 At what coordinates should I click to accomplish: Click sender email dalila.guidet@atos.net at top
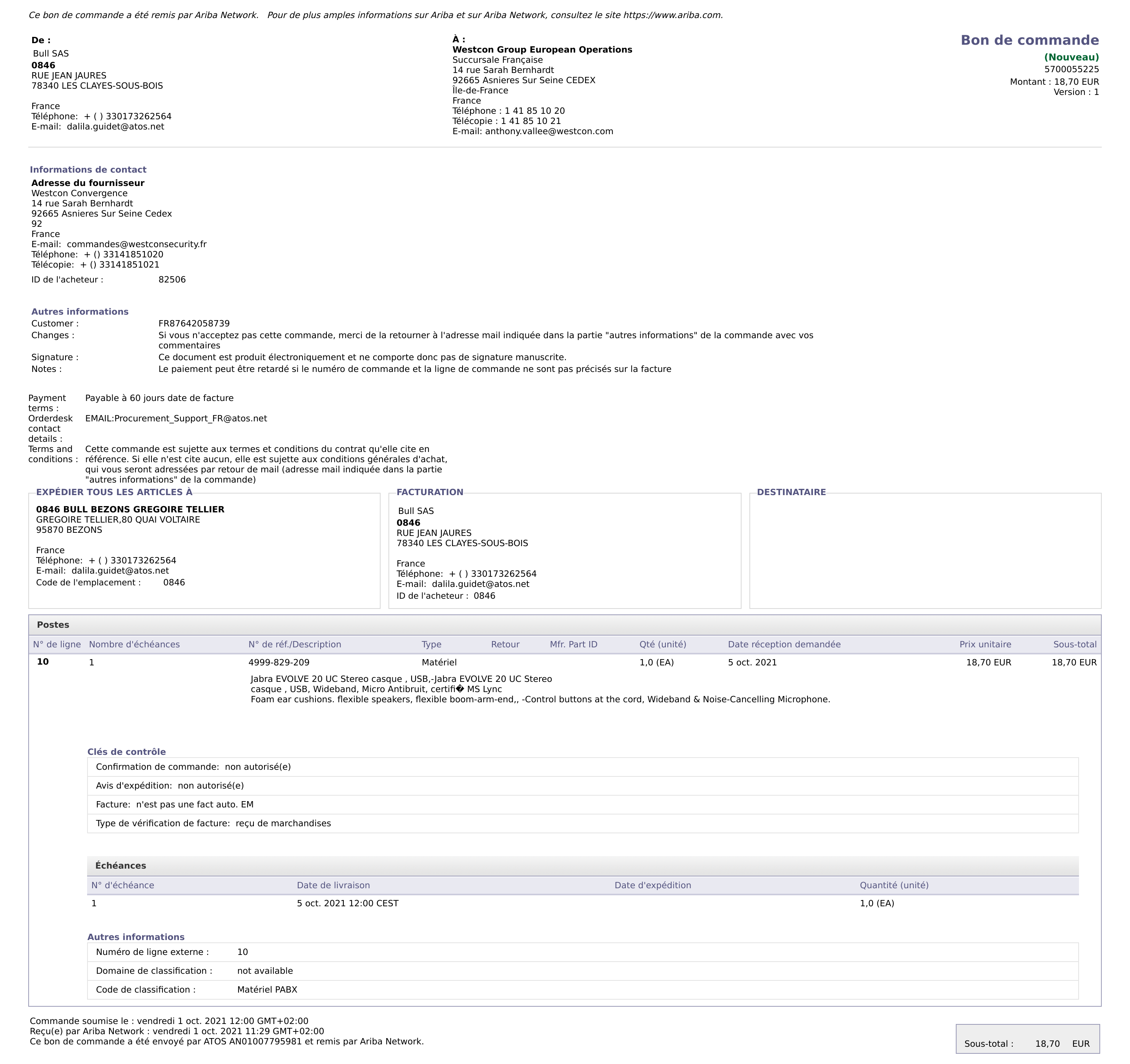(x=115, y=127)
